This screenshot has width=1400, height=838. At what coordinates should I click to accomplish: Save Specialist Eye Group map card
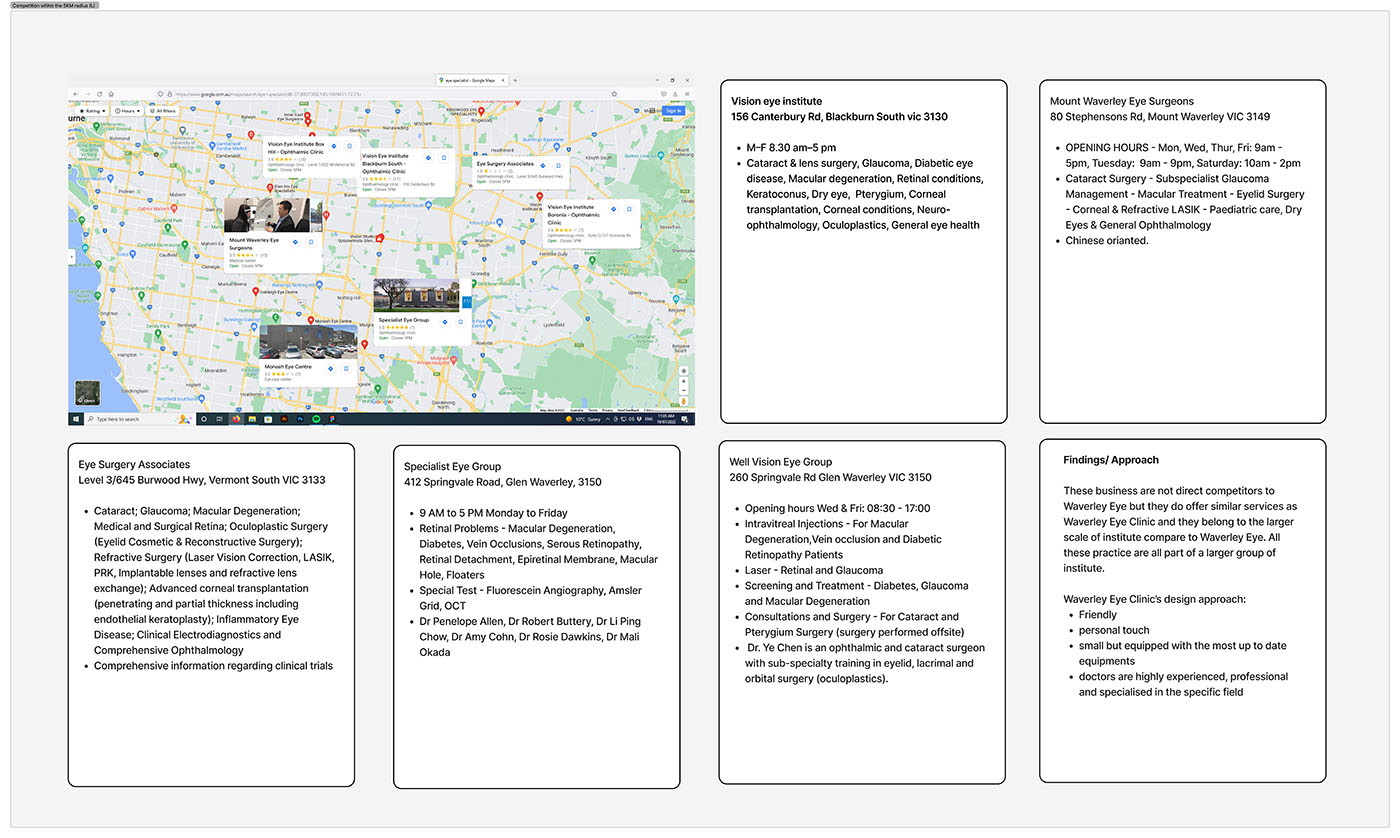tap(461, 322)
